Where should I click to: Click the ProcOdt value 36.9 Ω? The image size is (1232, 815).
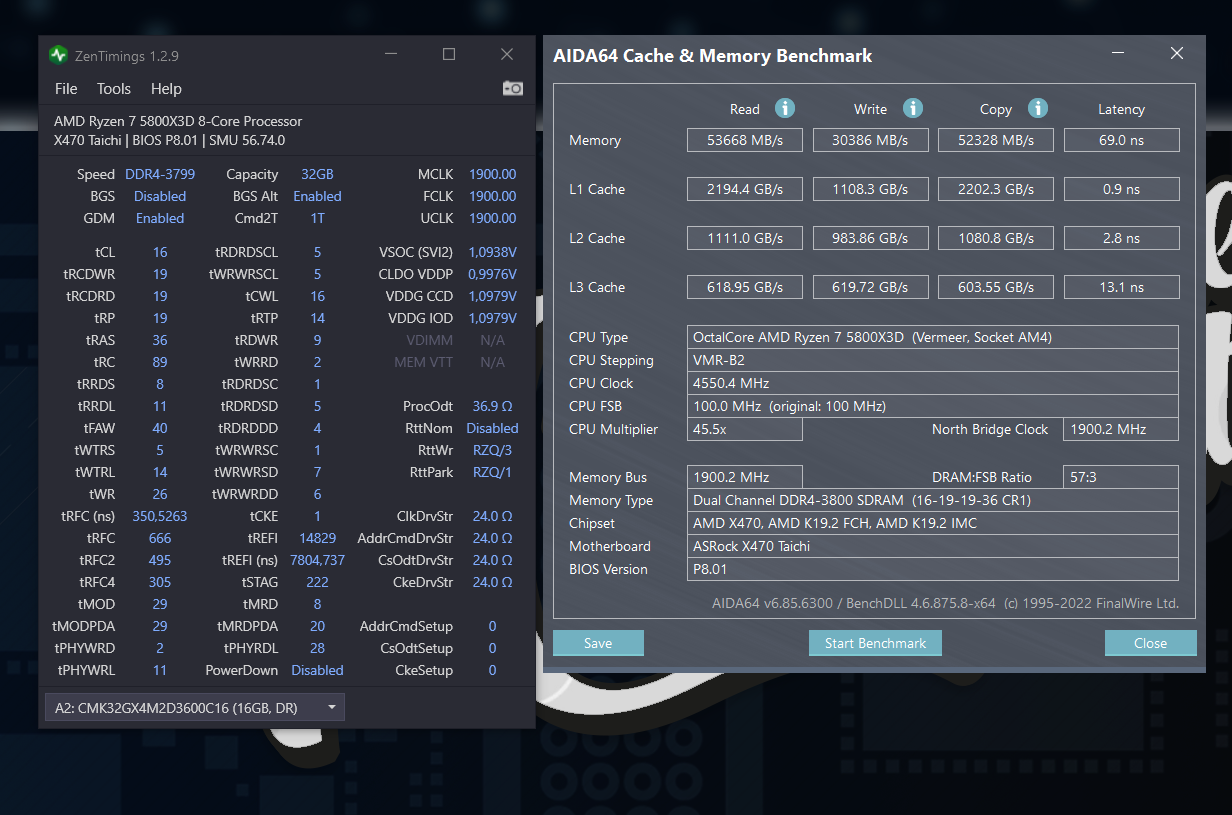tap(493, 406)
